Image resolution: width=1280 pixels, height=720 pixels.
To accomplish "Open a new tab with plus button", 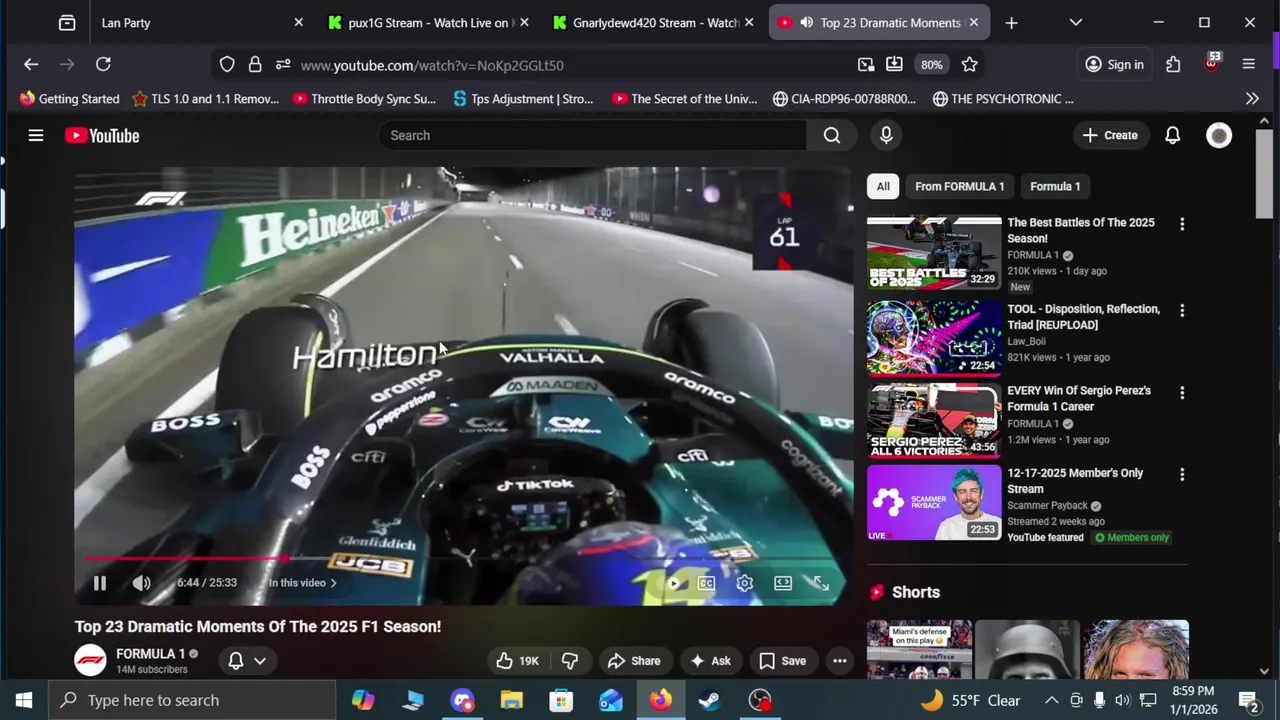I will 1011,22.
